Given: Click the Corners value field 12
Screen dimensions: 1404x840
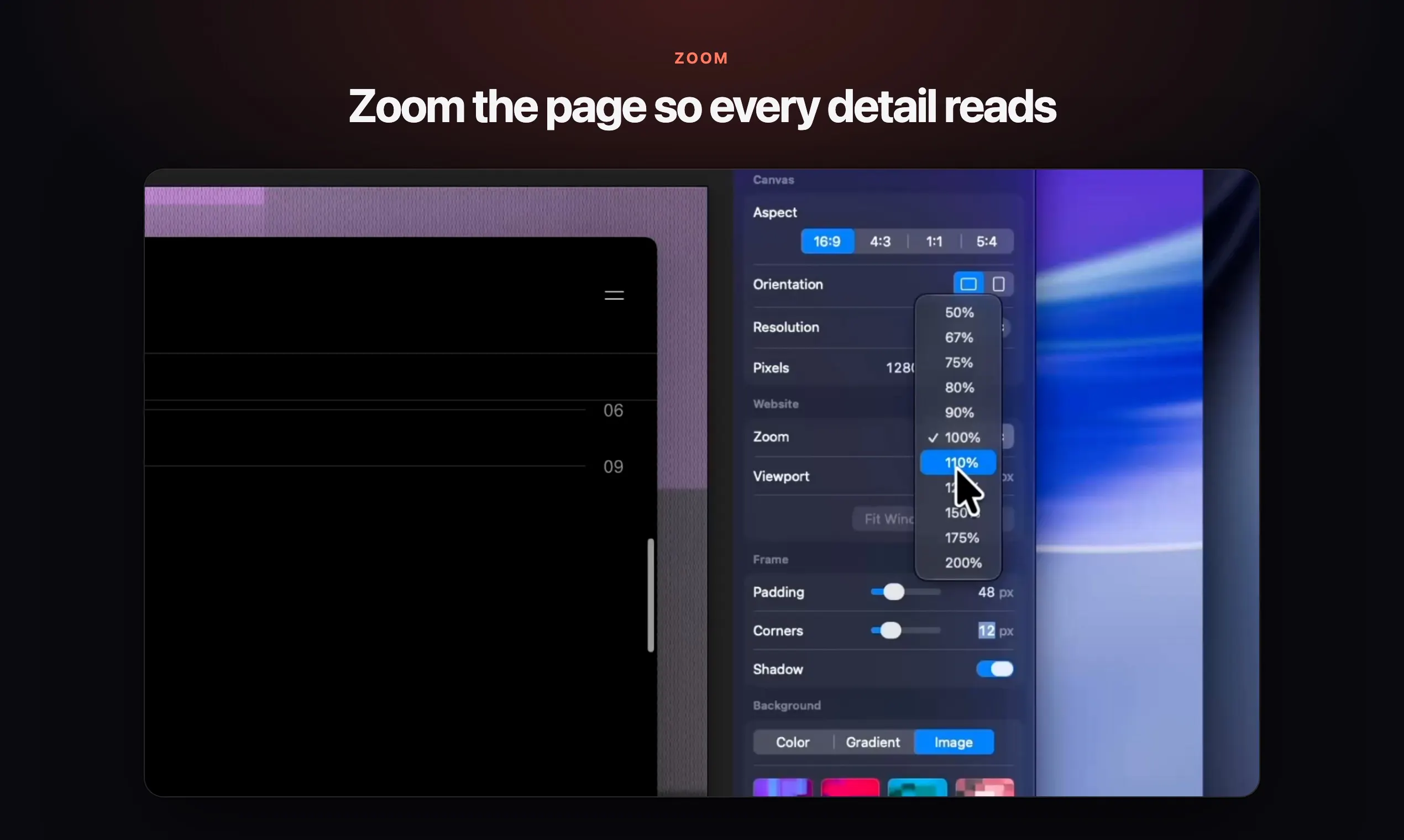Looking at the screenshot, I should pyautogui.click(x=986, y=631).
